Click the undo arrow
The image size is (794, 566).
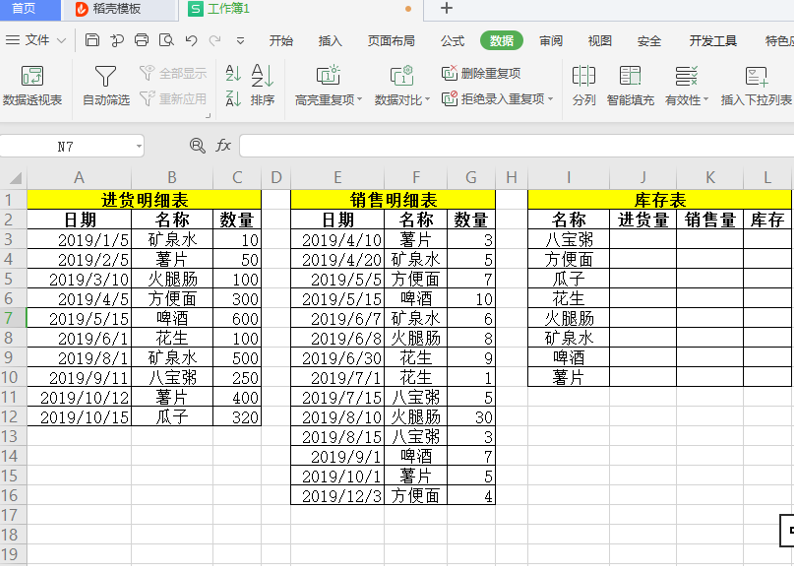191,40
